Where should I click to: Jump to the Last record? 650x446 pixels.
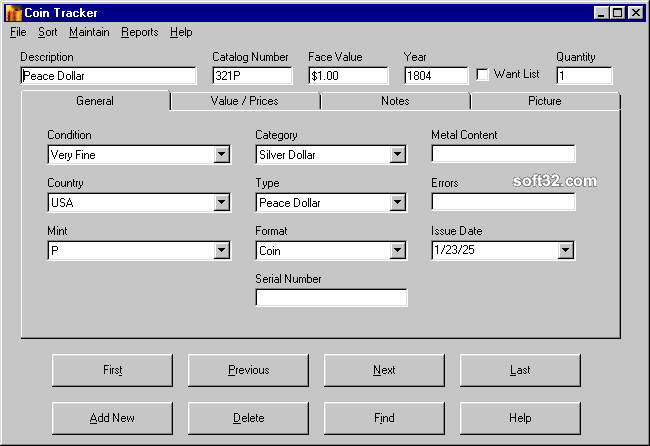[x=520, y=370]
